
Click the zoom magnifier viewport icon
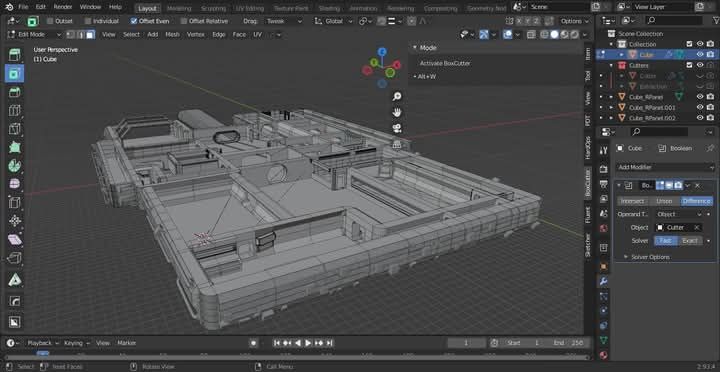coord(397,96)
